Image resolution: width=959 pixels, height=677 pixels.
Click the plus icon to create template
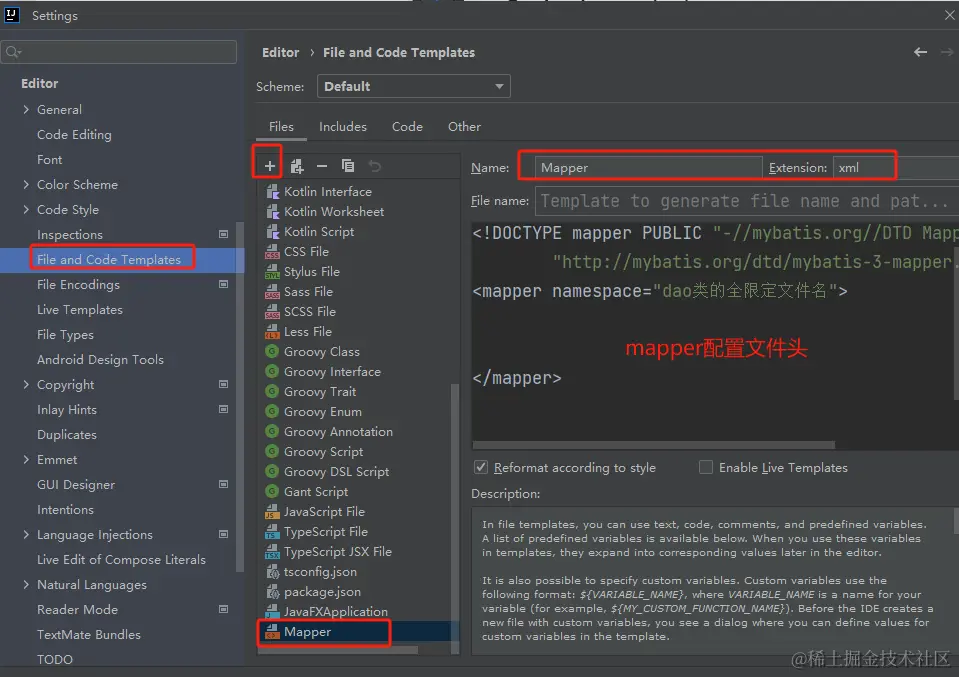click(269, 166)
